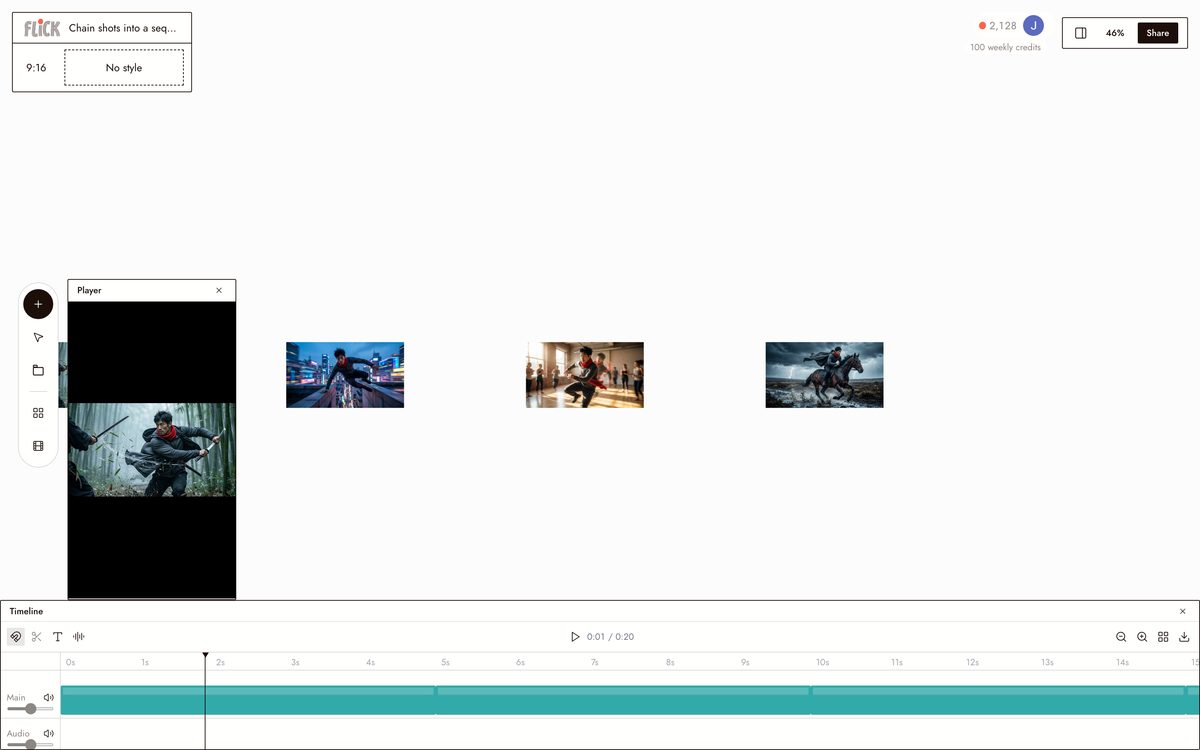Screen dimensions: 1200x750
Task: Click the Share button
Action: pyautogui.click(x=1158, y=33)
